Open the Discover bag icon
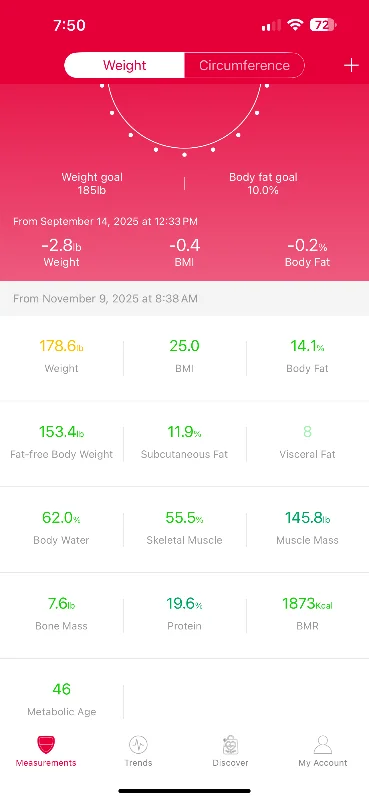369x800 pixels. pos(230,745)
